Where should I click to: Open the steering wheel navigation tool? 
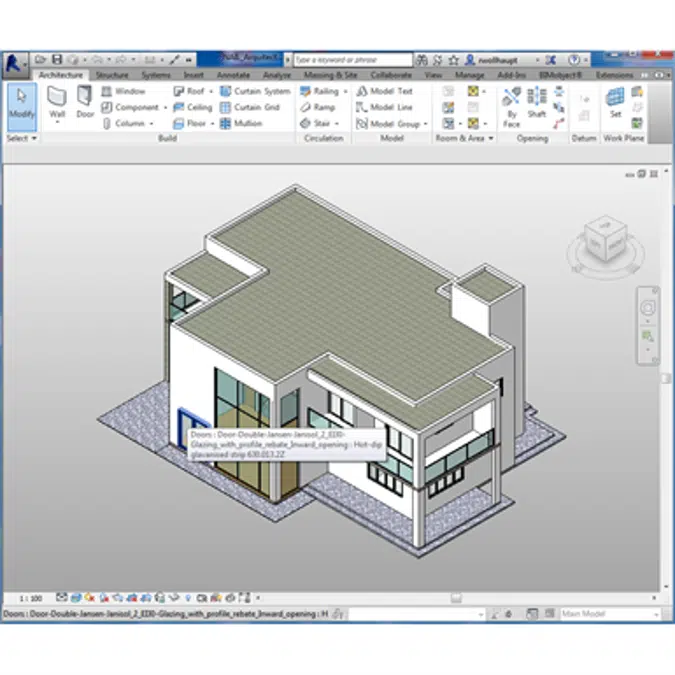tap(648, 307)
